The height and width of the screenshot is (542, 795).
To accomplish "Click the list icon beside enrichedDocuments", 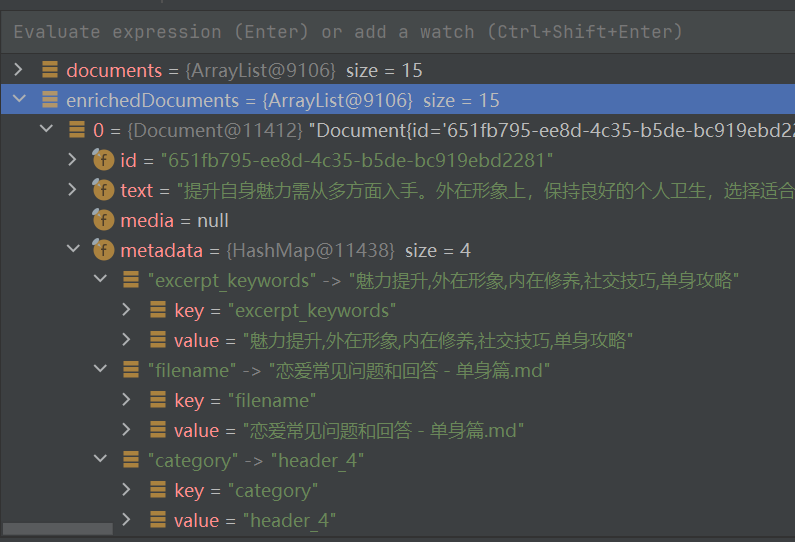I will pos(50,99).
